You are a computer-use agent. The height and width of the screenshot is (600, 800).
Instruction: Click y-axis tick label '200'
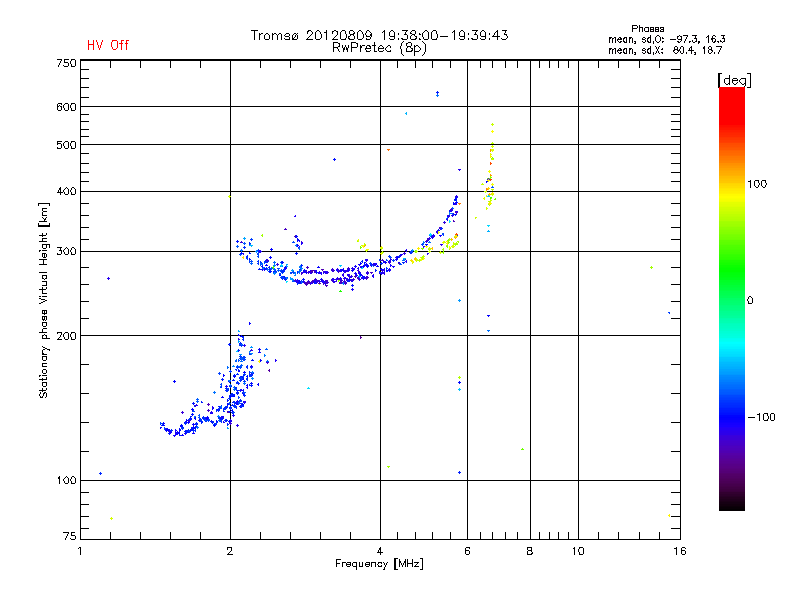[67, 336]
